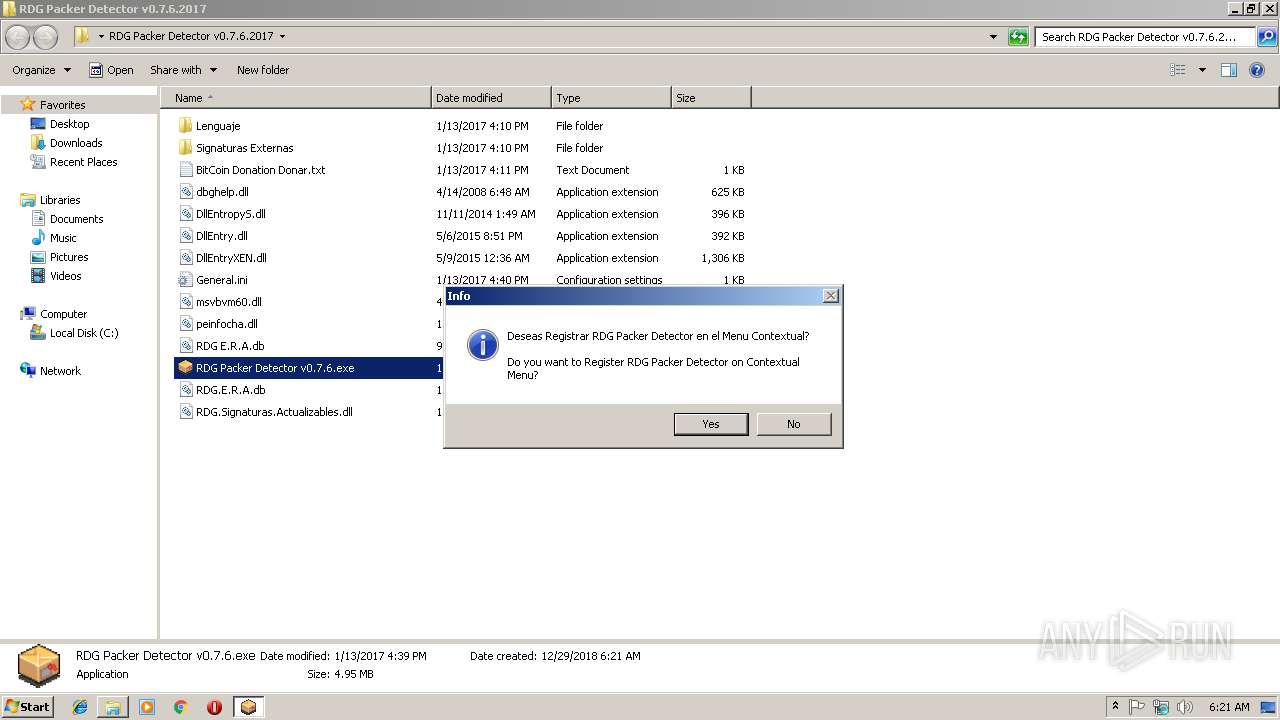1280x720 pixels.
Task: Click Yes in the Info dialog
Action: (711, 424)
